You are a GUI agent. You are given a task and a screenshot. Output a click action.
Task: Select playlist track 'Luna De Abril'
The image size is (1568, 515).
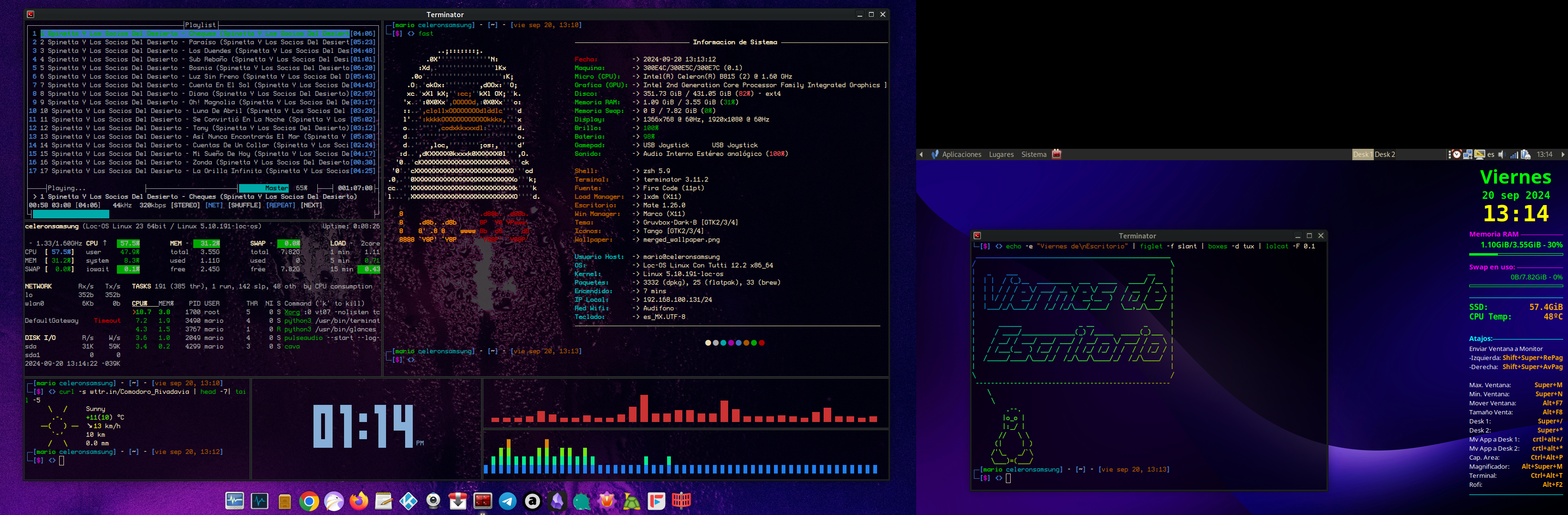[x=204, y=111]
